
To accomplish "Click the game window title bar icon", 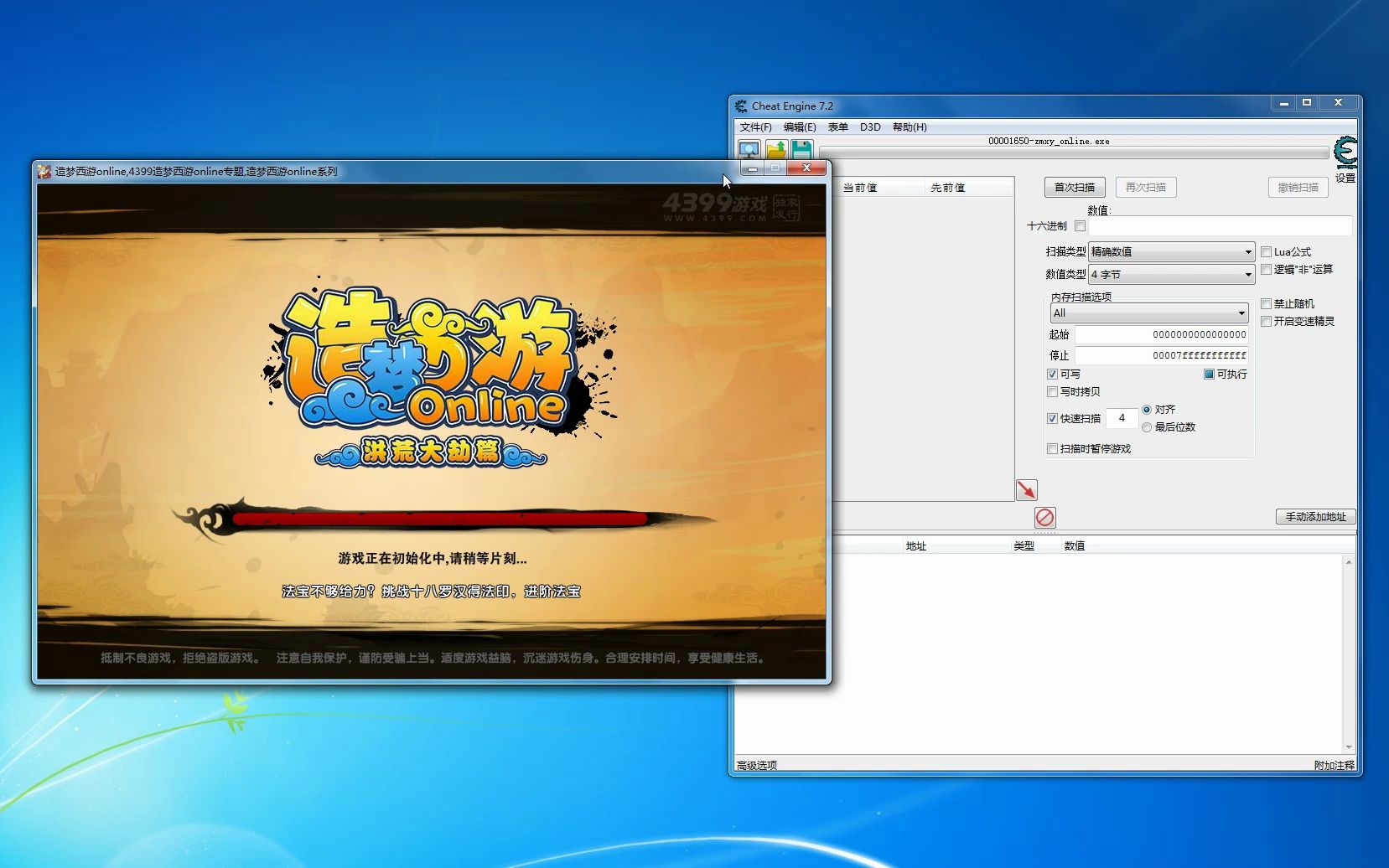I will pos(44,171).
